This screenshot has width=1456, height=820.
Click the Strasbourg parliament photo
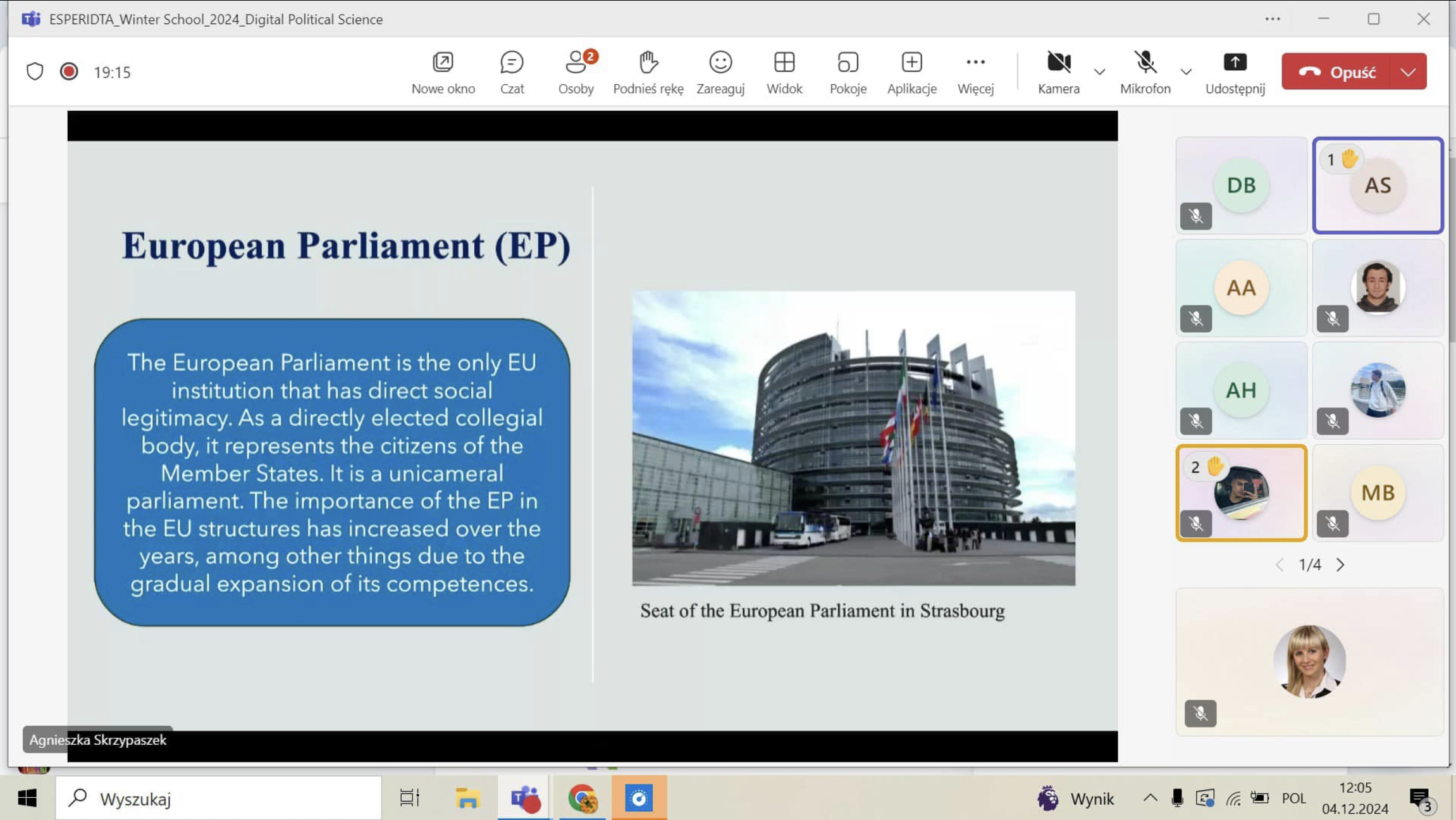pyautogui.click(x=853, y=438)
